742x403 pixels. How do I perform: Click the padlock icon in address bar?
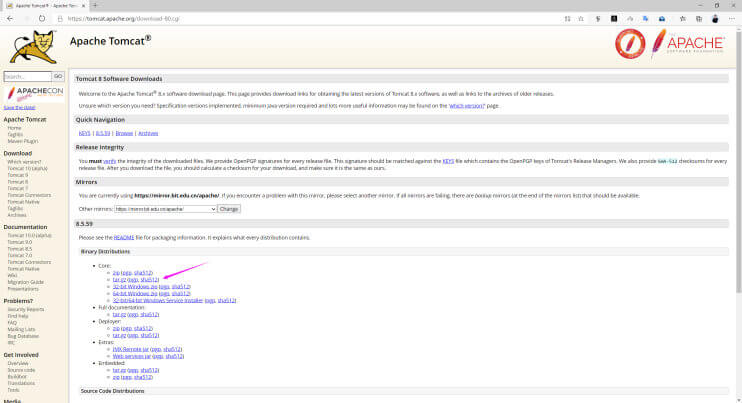pos(60,19)
